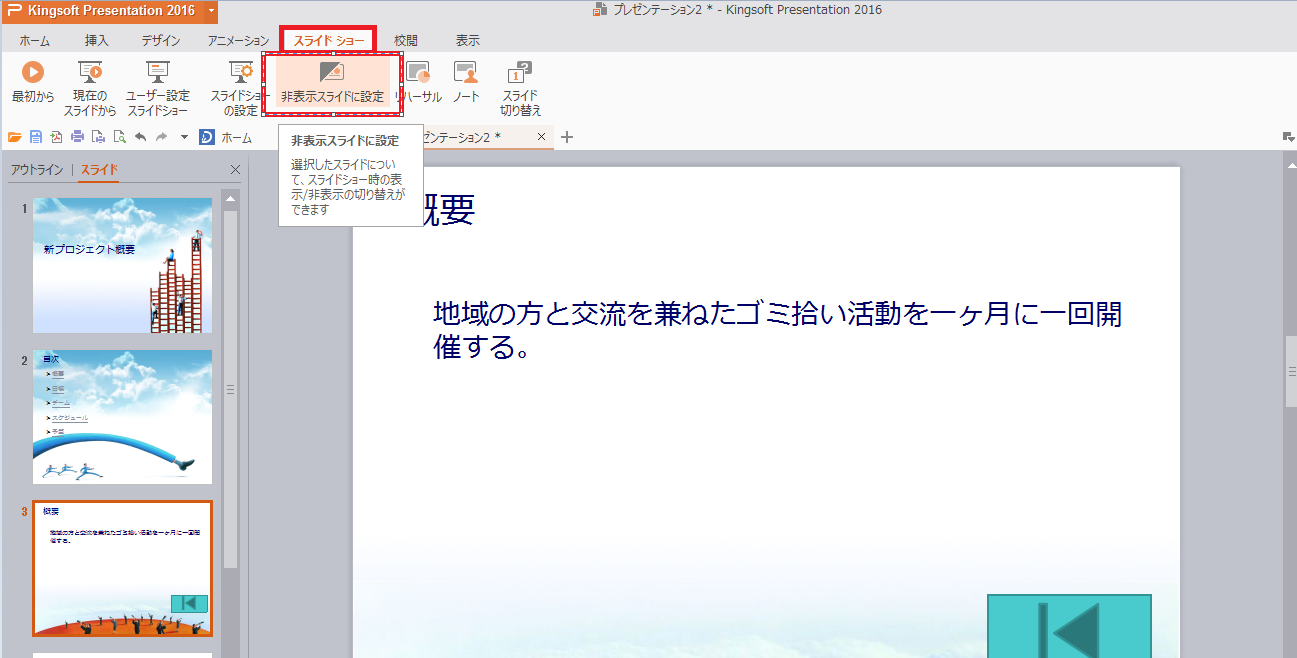Viewport: 1297px width, 658px height.
Task: Close the slide panel with X button
Action: tap(235, 170)
